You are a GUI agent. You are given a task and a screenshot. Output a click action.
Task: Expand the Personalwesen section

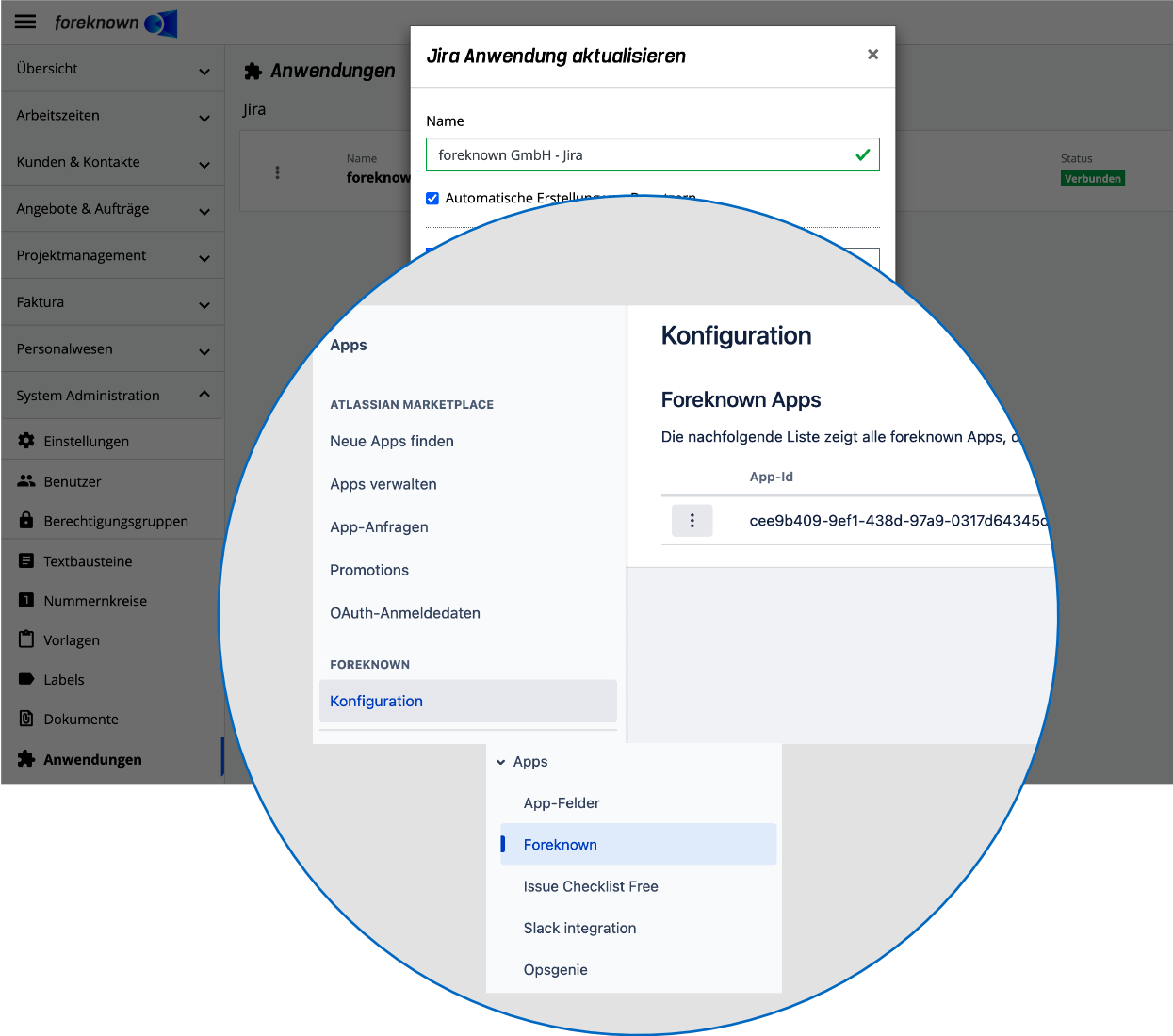tap(113, 349)
